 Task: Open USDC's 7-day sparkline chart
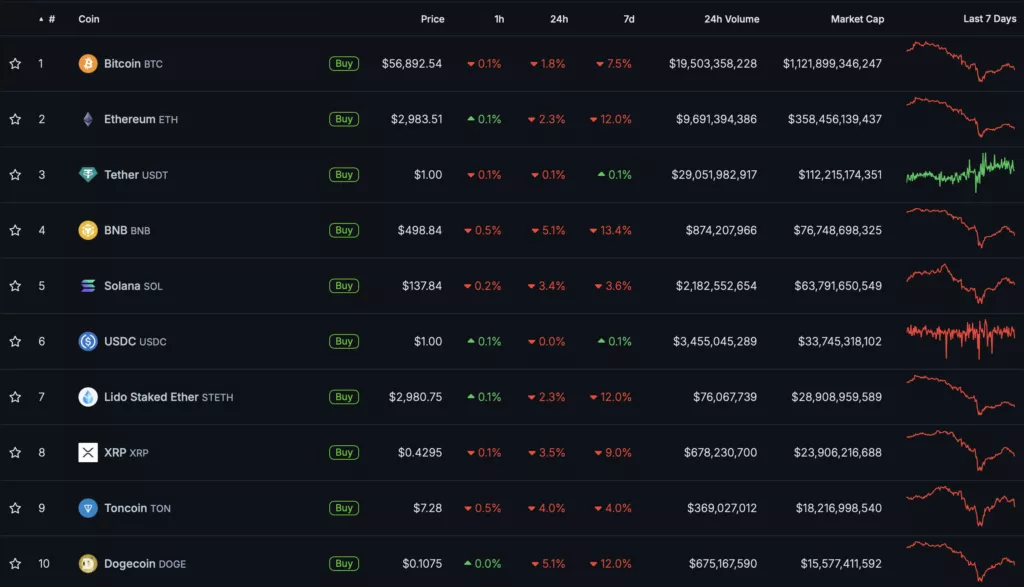(x=960, y=338)
